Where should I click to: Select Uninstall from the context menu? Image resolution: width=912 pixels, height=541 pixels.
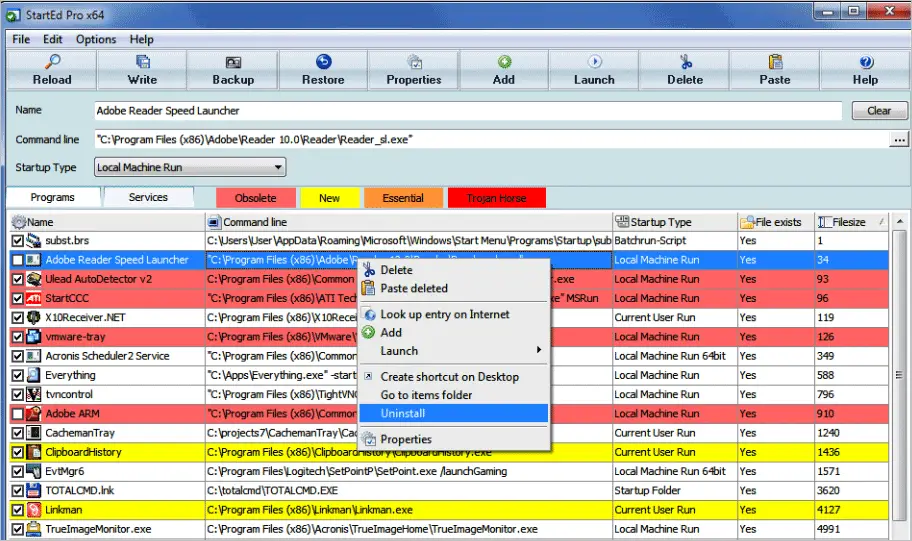[x=403, y=413]
